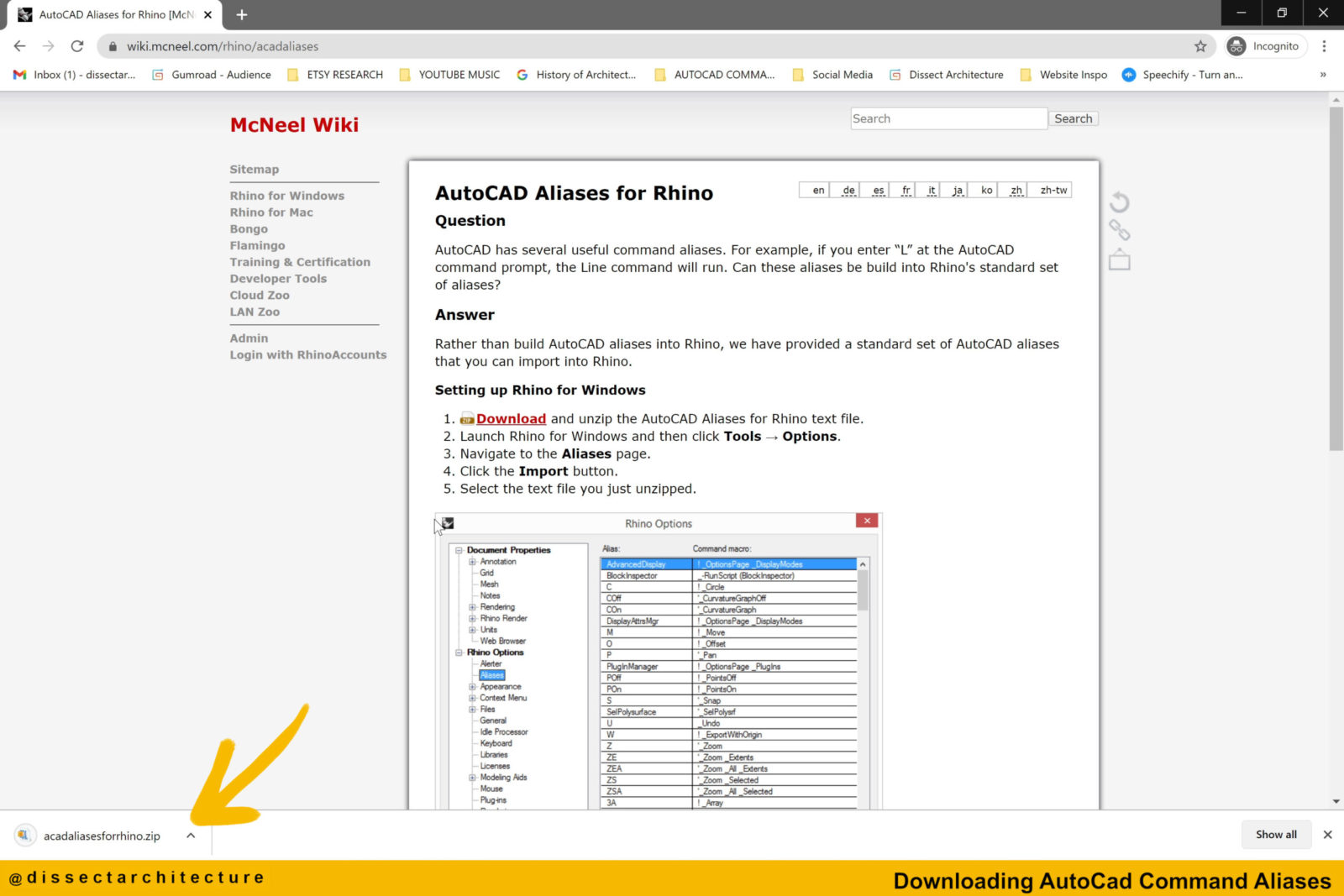The image size is (1344, 896).
Task: Open Rhino for Windows sidebar link
Action: [x=287, y=196]
